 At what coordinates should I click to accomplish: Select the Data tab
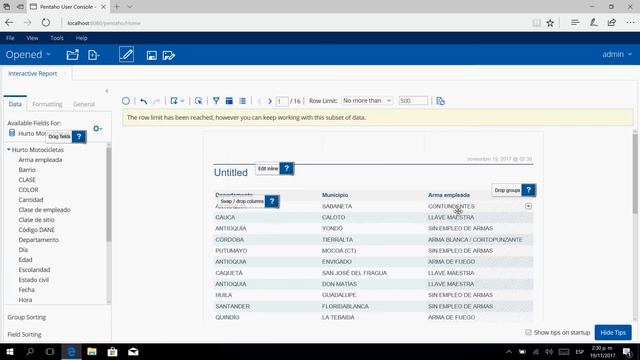[x=15, y=104]
